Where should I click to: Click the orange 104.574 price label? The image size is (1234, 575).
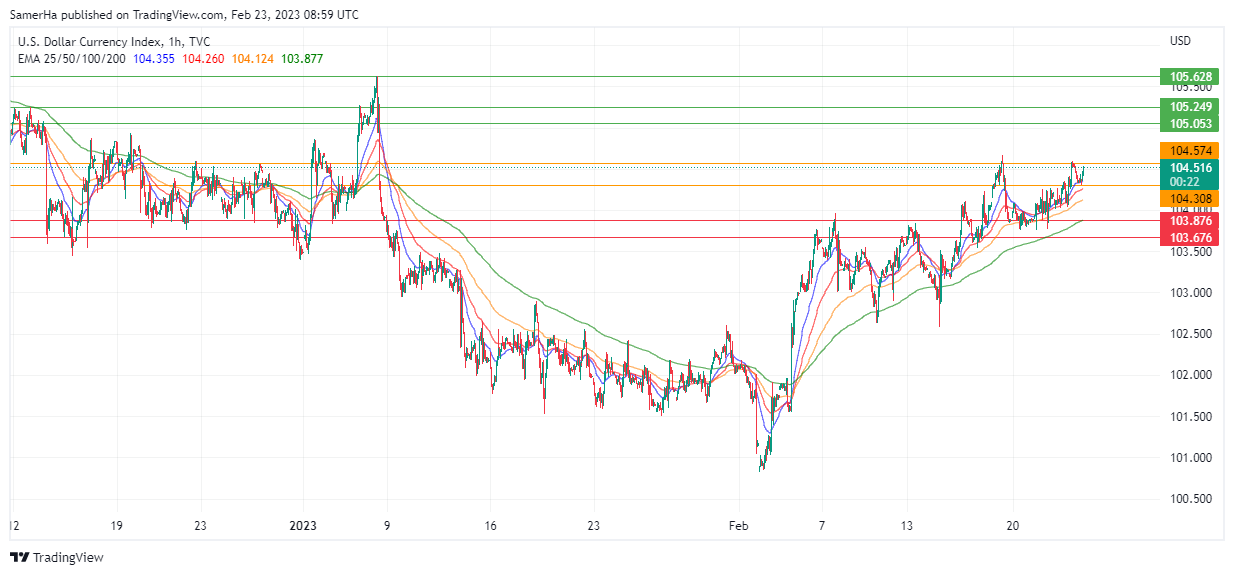click(1191, 150)
